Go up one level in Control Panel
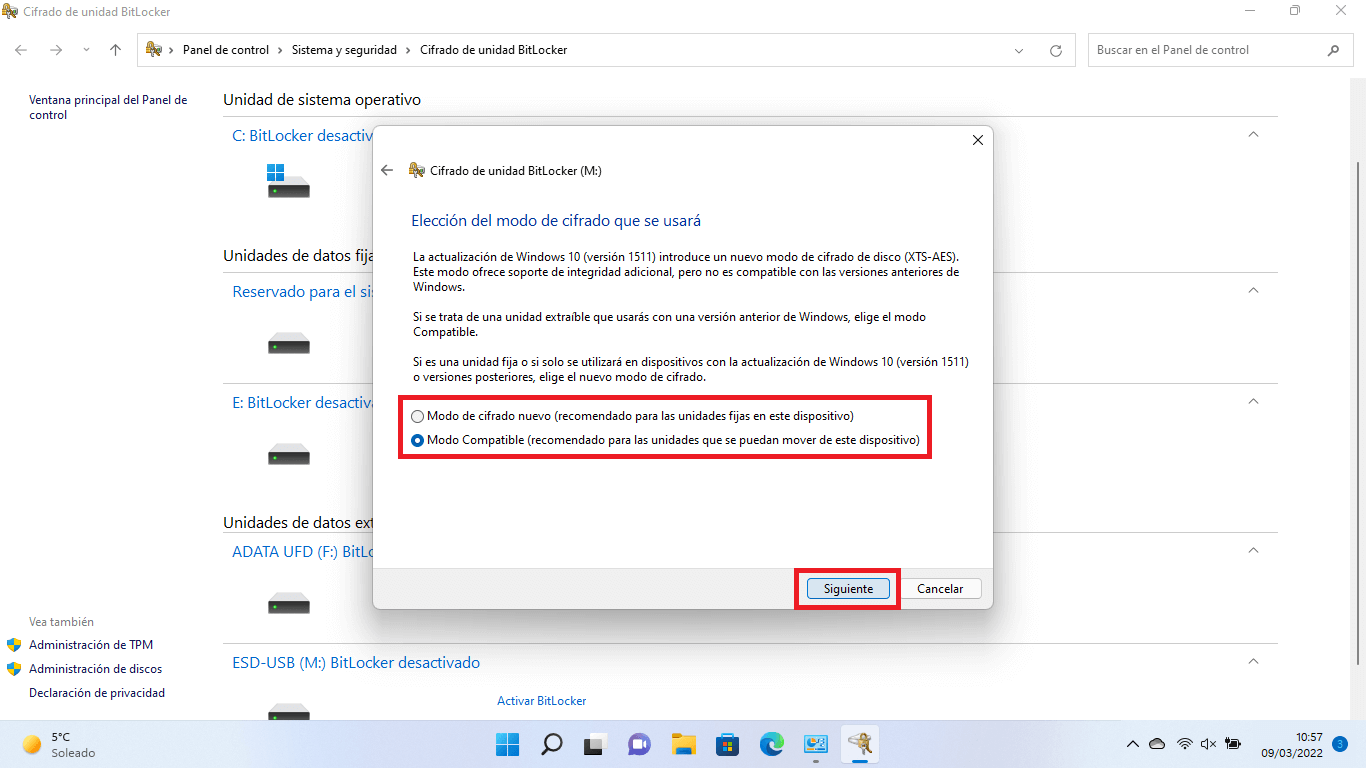Image resolution: width=1366 pixels, height=768 pixels. click(116, 49)
